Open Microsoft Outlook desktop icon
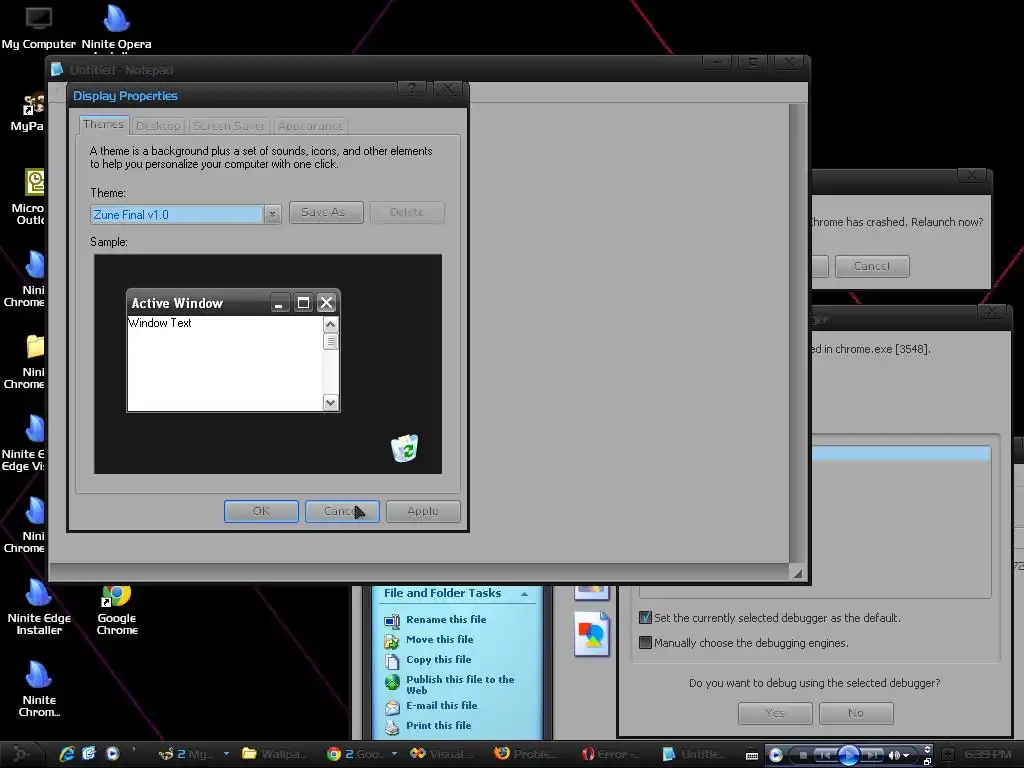 [33, 196]
